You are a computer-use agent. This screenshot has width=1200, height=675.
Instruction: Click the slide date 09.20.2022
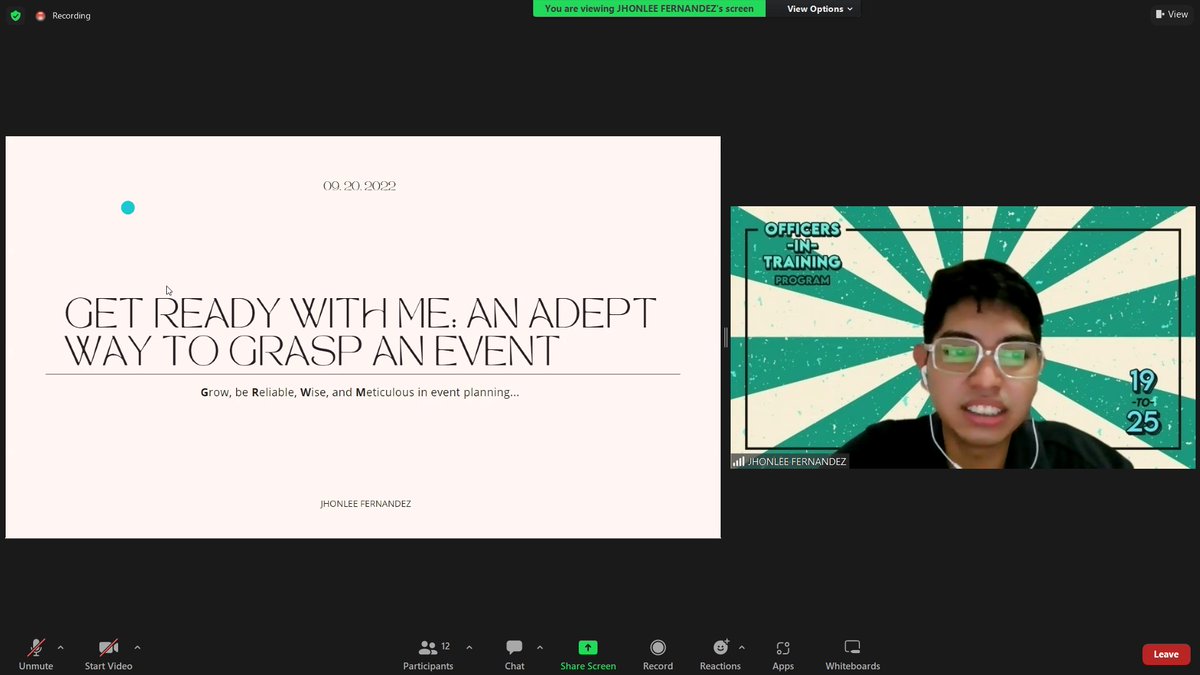tap(360, 186)
